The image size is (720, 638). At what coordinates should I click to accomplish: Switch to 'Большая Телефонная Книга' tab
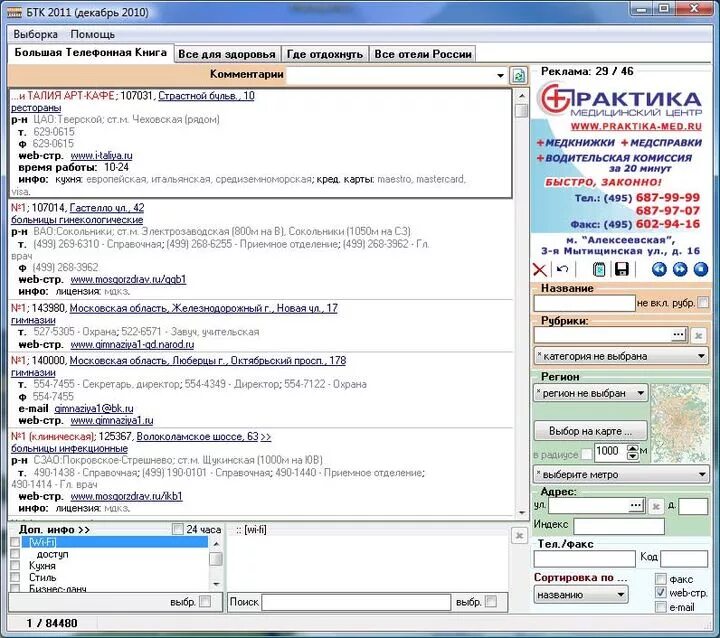click(90, 52)
